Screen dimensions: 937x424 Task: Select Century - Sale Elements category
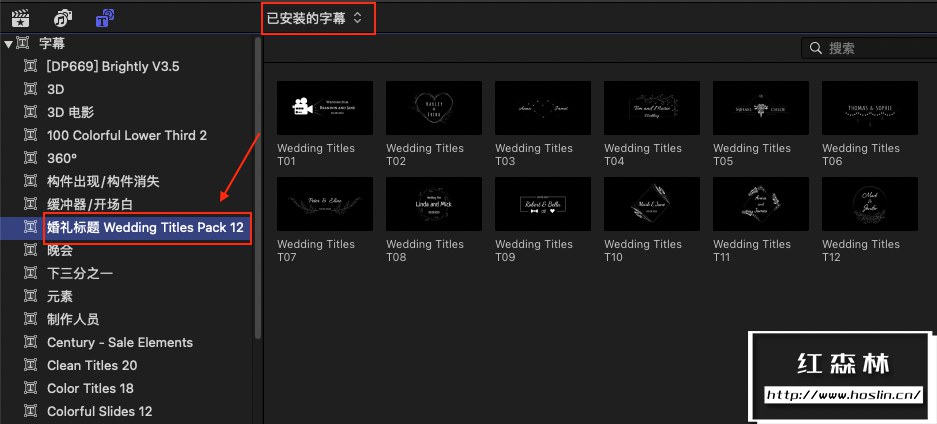[x=120, y=342]
